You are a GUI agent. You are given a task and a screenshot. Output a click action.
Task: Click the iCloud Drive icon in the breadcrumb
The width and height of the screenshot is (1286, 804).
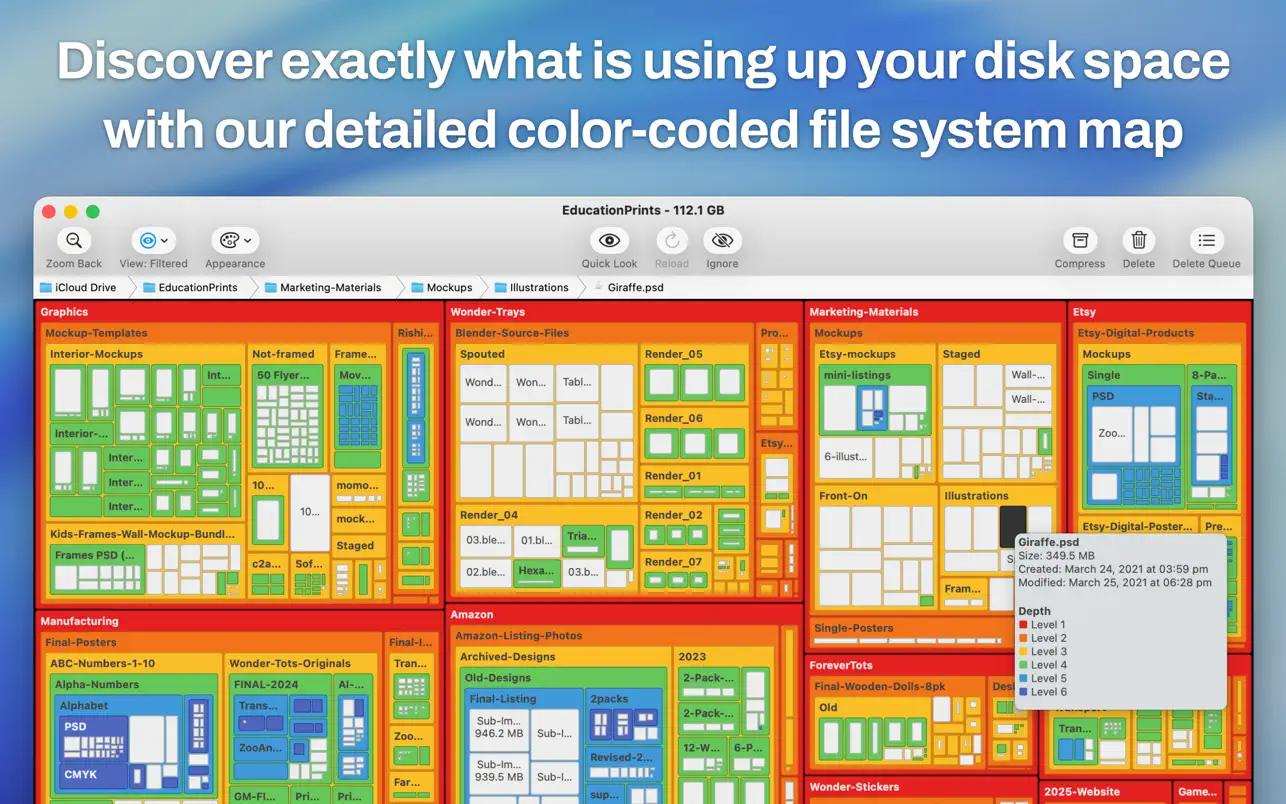tap(45, 287)
